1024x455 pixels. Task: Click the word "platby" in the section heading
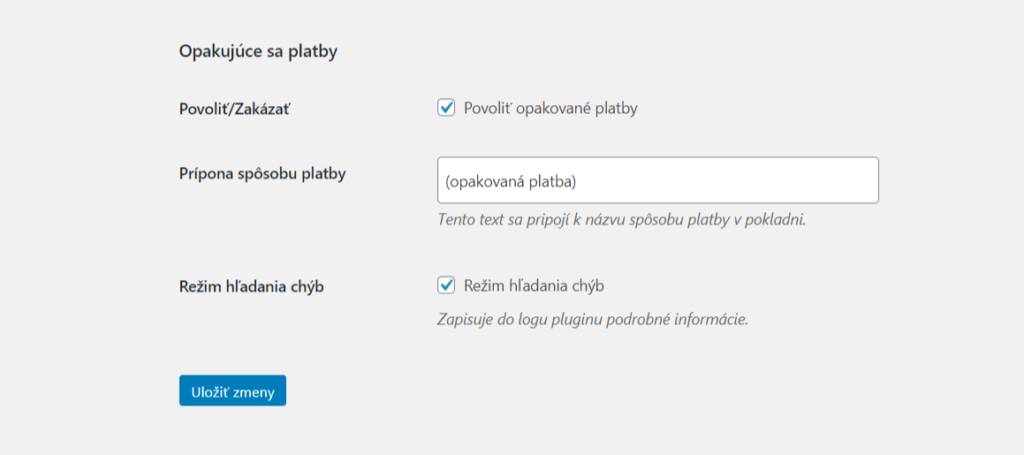click(312, 51)
